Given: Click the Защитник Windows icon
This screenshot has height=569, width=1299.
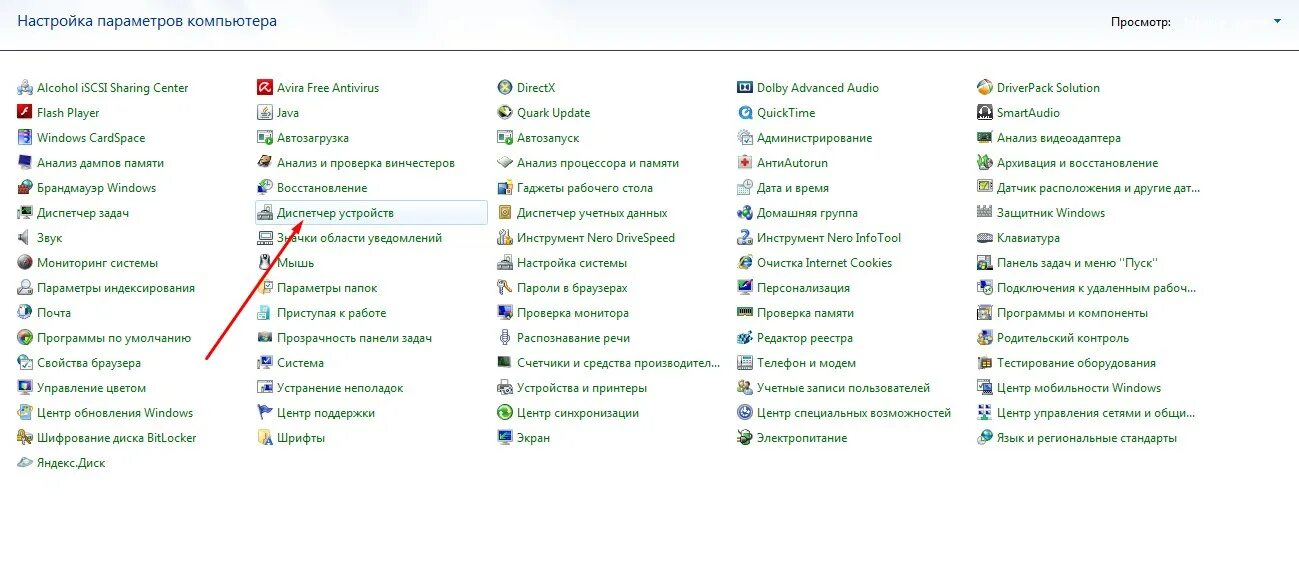Looking at the screenshot, I should [x=985, y=213].
